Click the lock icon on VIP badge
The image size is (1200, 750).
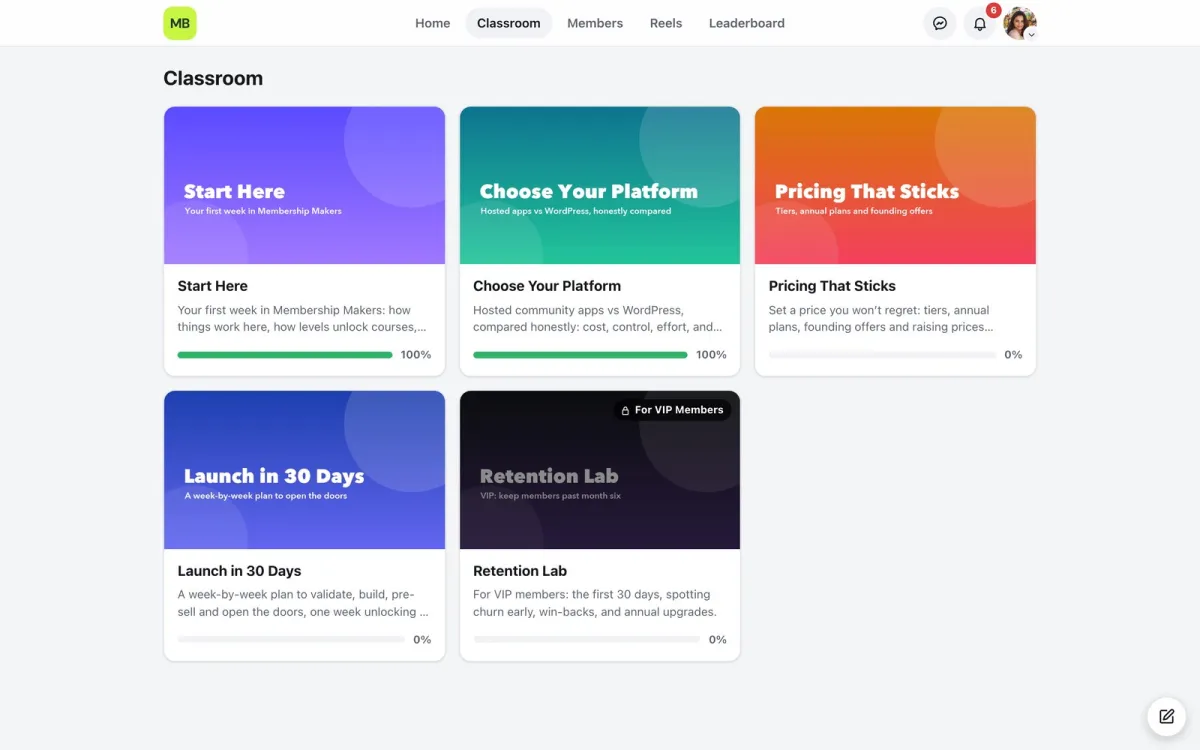coord(625,410)
